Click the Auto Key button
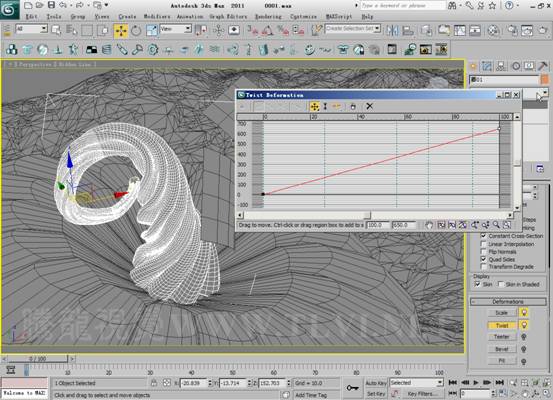This screenshot has width=553, height=400. (376, 383)
